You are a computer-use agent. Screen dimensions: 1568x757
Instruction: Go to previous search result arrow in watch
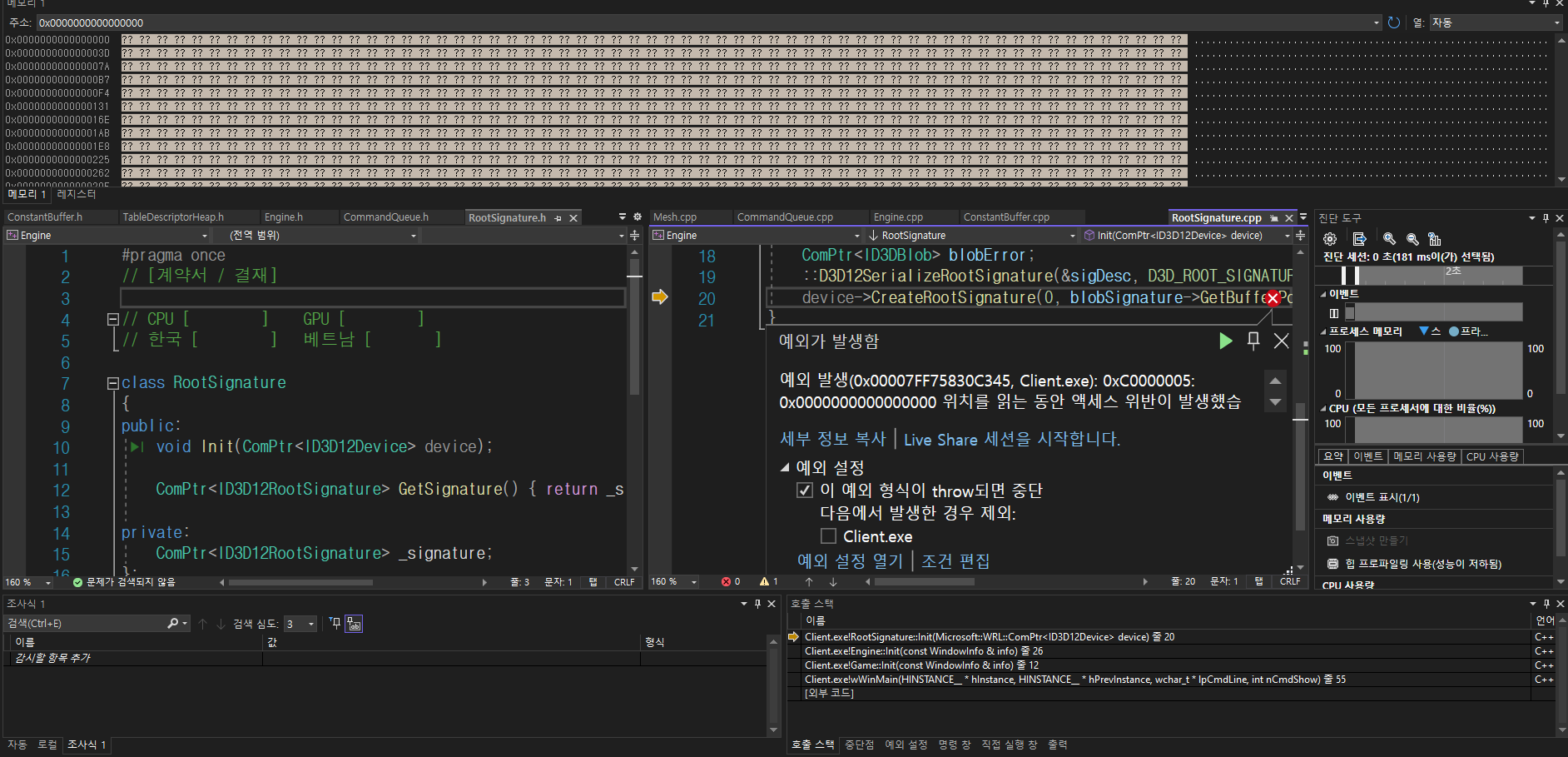pos(202,624)
